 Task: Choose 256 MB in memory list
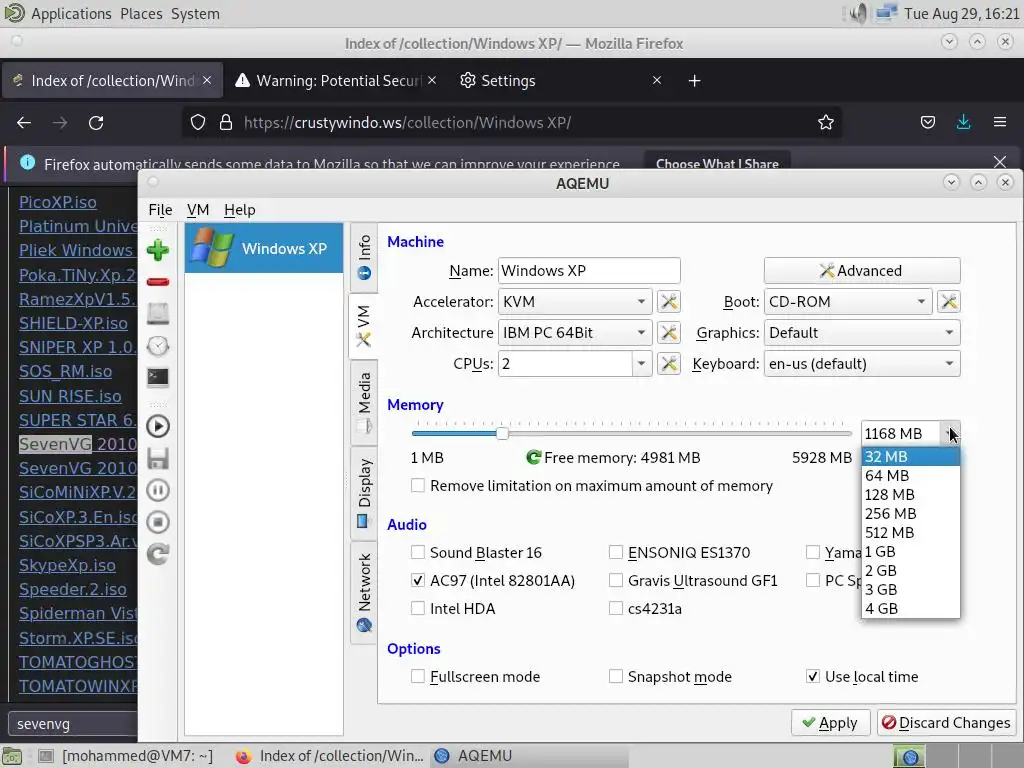[x=910, y=514]
